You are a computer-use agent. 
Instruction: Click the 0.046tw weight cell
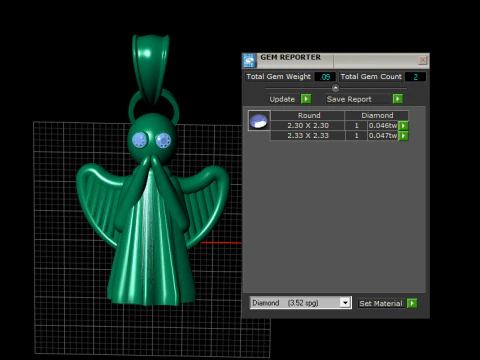click(x=383, y=126)
